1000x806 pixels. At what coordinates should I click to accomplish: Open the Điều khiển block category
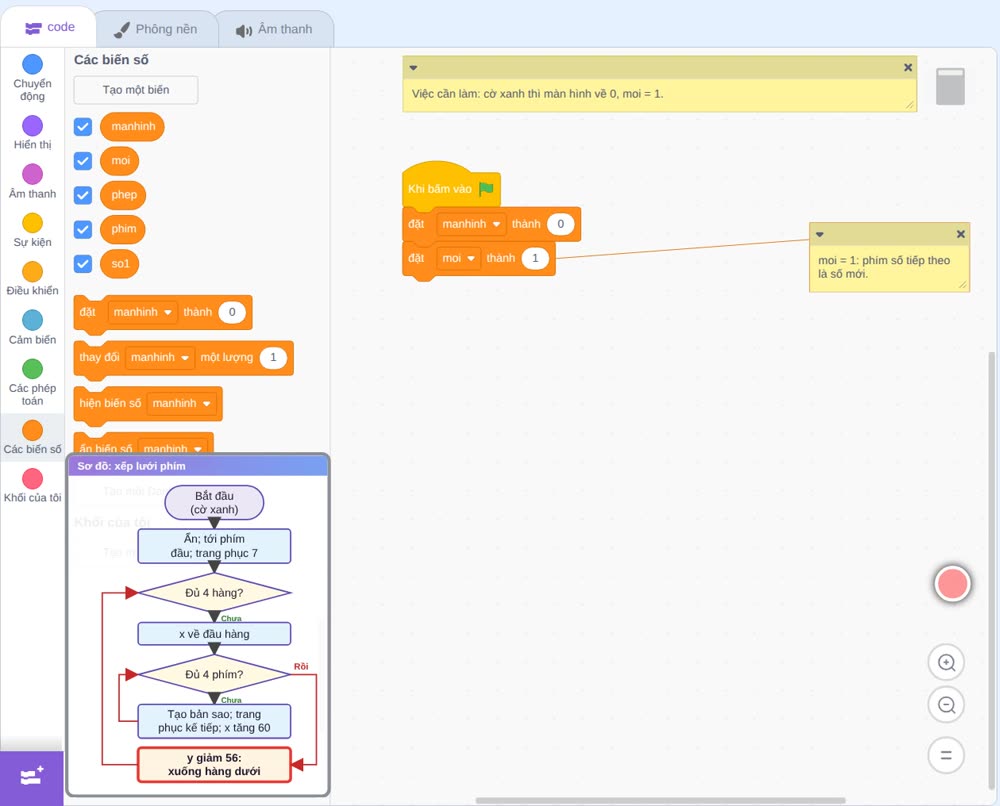click(x=33, y=279)
